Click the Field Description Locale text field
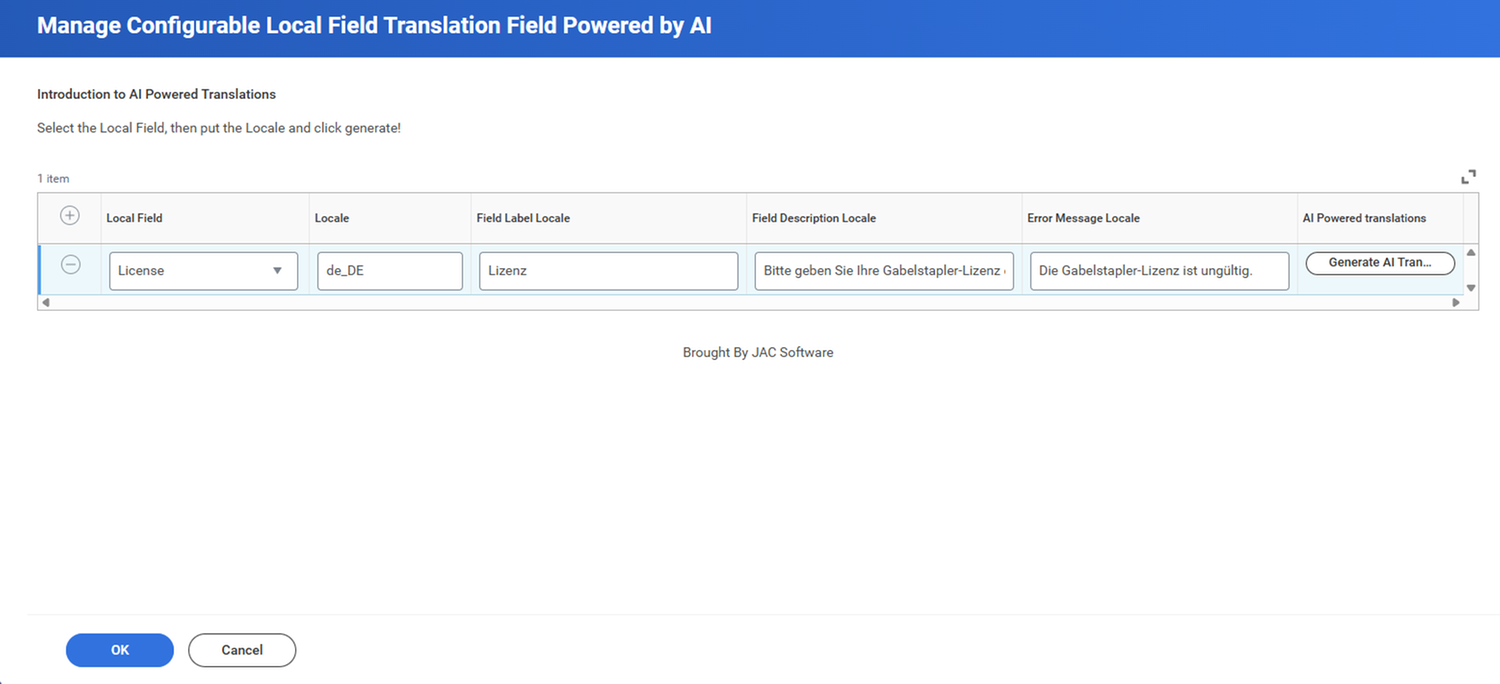This screenshot has height=684, width=1500. [x=883, y=270]
